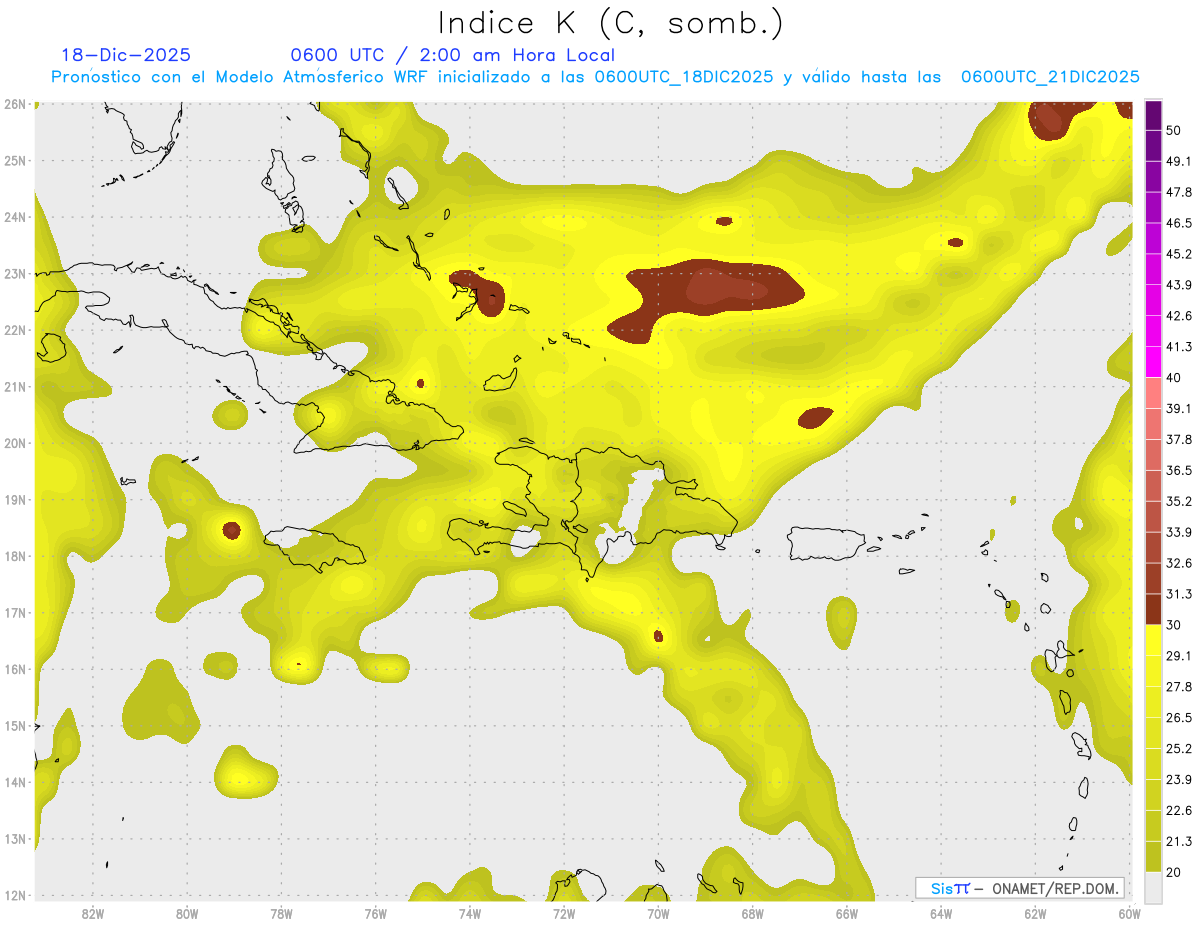Image resolution: width=1200 pixels, height=927 pixels.
Task: Click the colorbar label "31.3"
Action: pyautogui.click(x=1178, y=594)
